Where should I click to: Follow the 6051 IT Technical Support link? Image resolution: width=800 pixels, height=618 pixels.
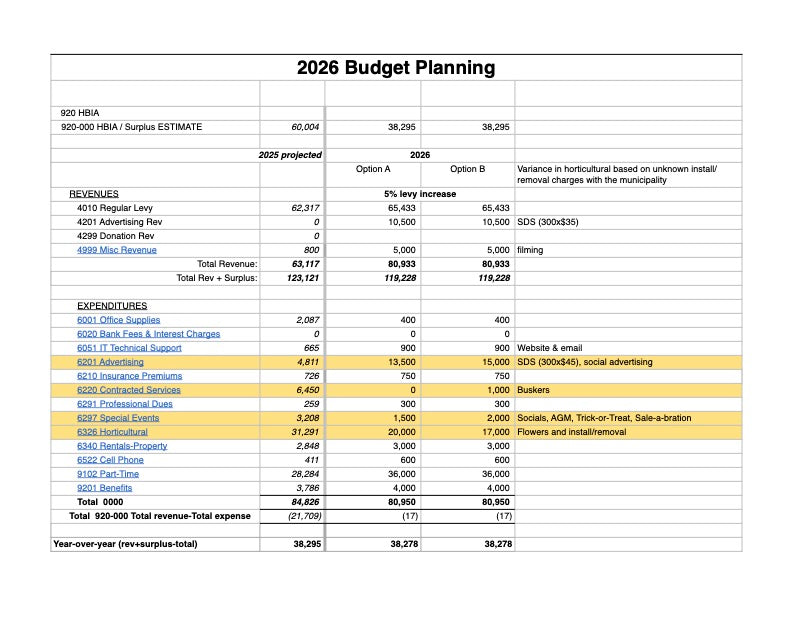[x=129, y=348]
